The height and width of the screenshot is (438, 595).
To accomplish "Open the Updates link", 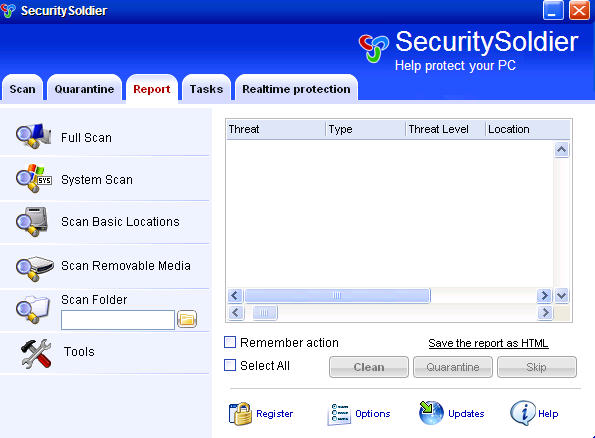I will click(466, 414).
